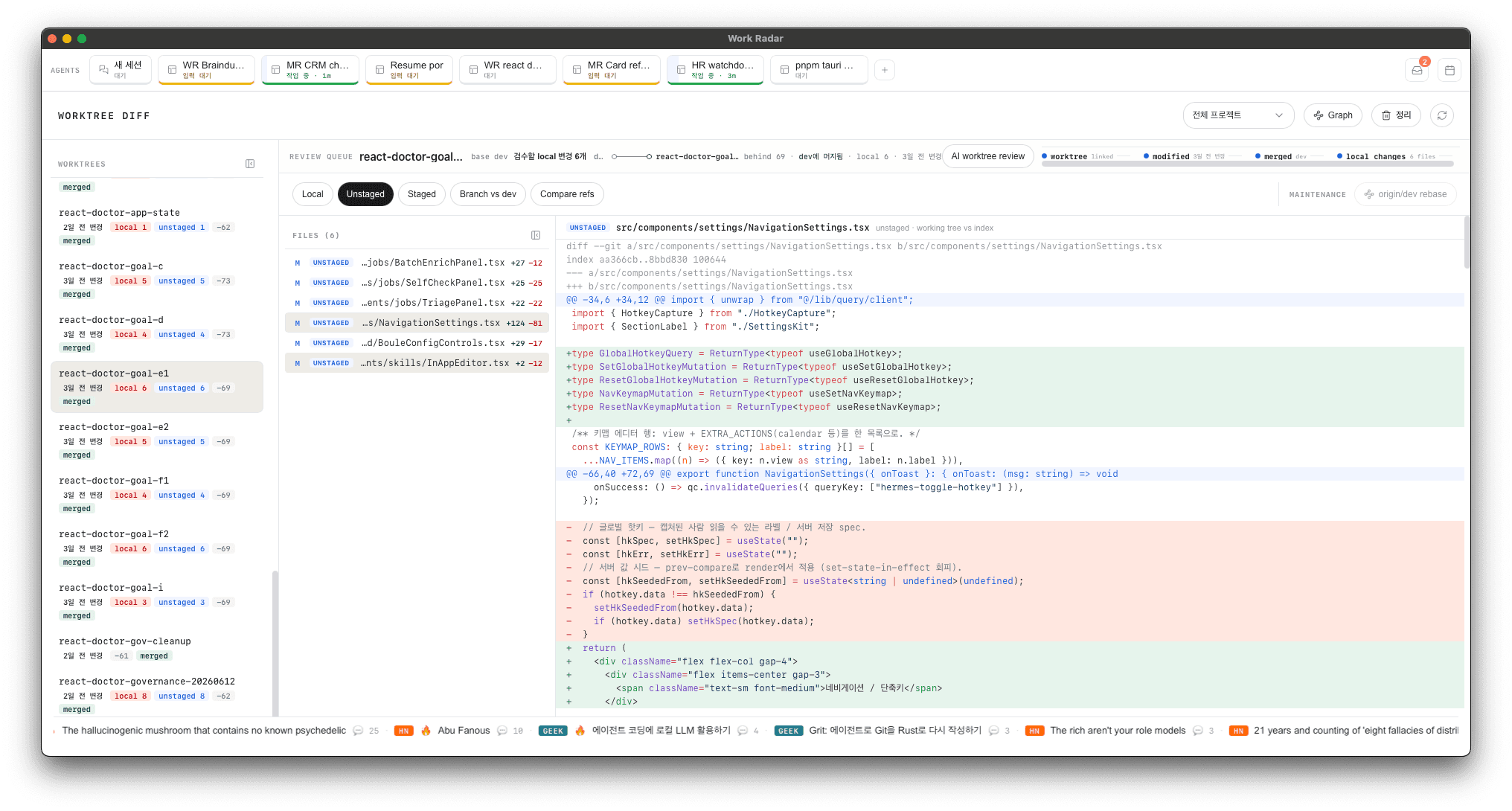Open the pnpm tauri agent tab
Viewport: 1512px width, 811px height.
(819, 70)
